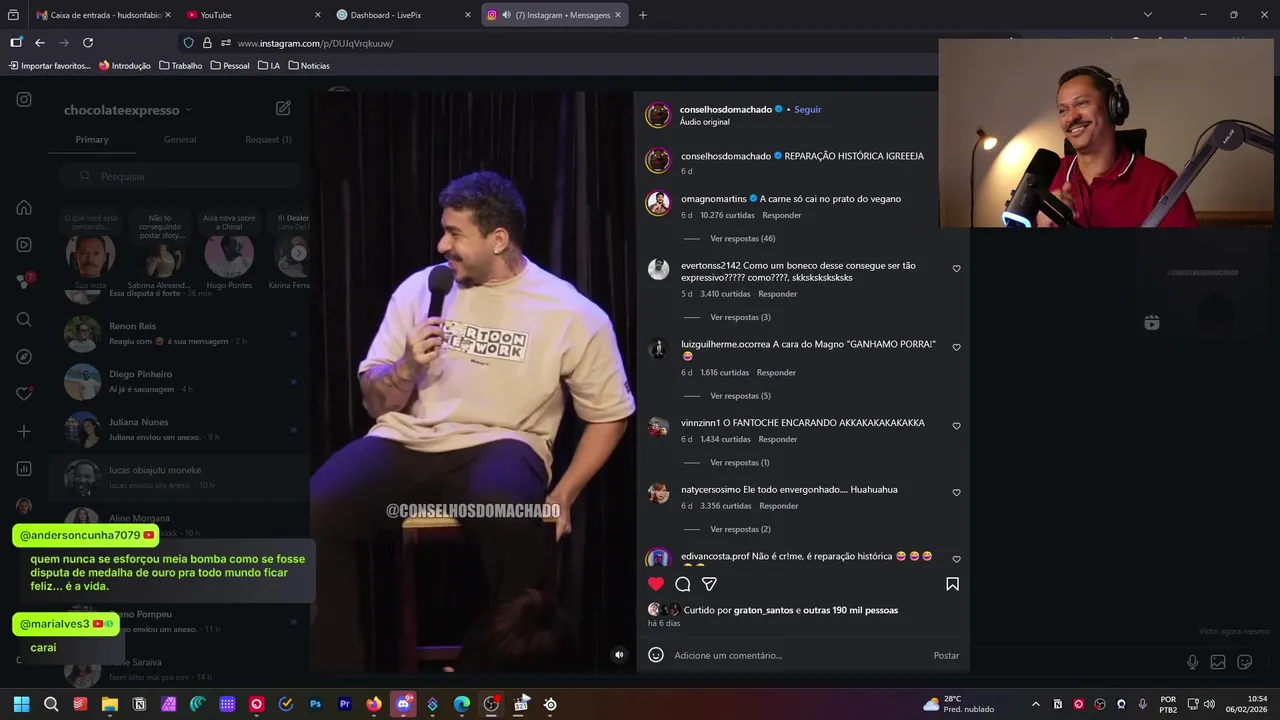Open Notifications heart in Instagram sidebar

point(24,394)
